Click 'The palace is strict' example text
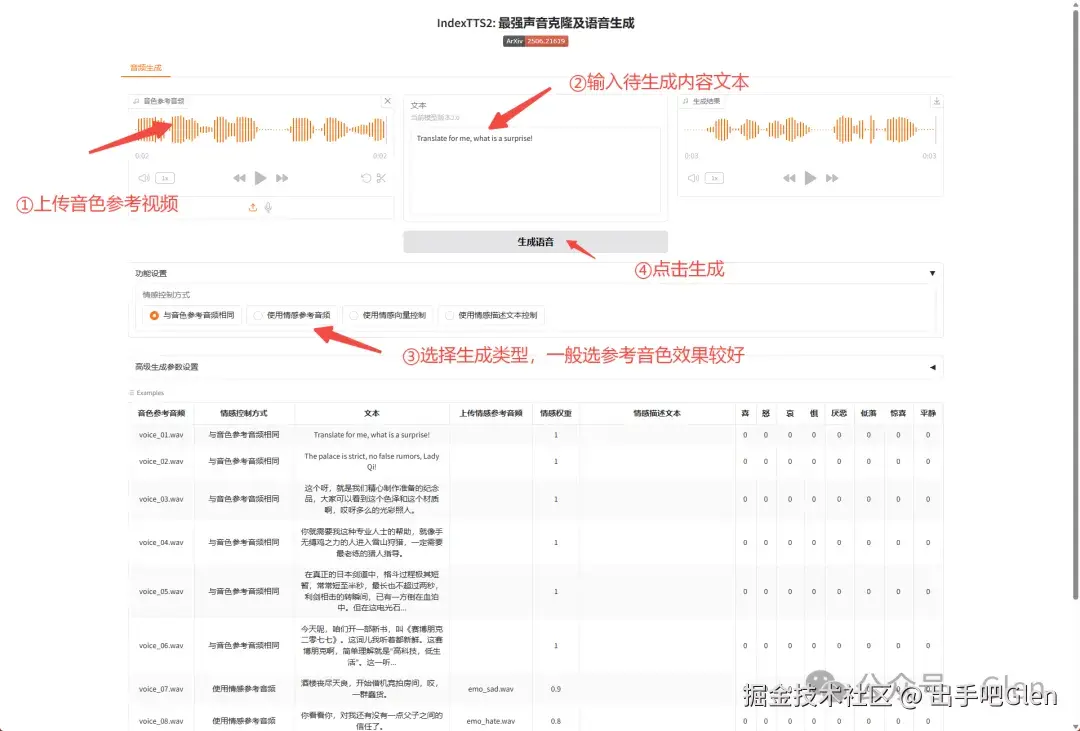Screen dimensions: 1080x731 pos(372,462)
